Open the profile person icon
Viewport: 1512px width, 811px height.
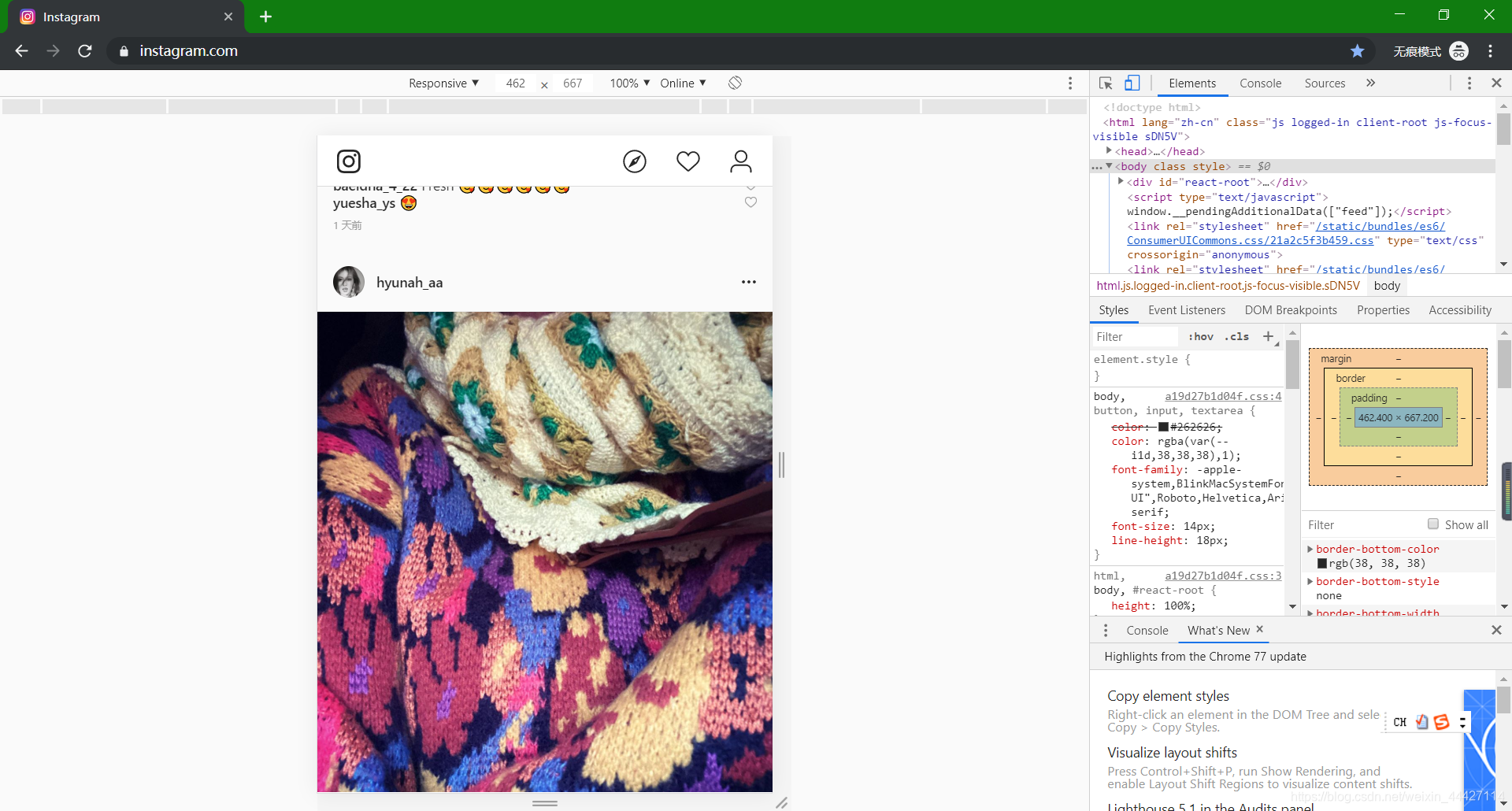coord(741,161)
